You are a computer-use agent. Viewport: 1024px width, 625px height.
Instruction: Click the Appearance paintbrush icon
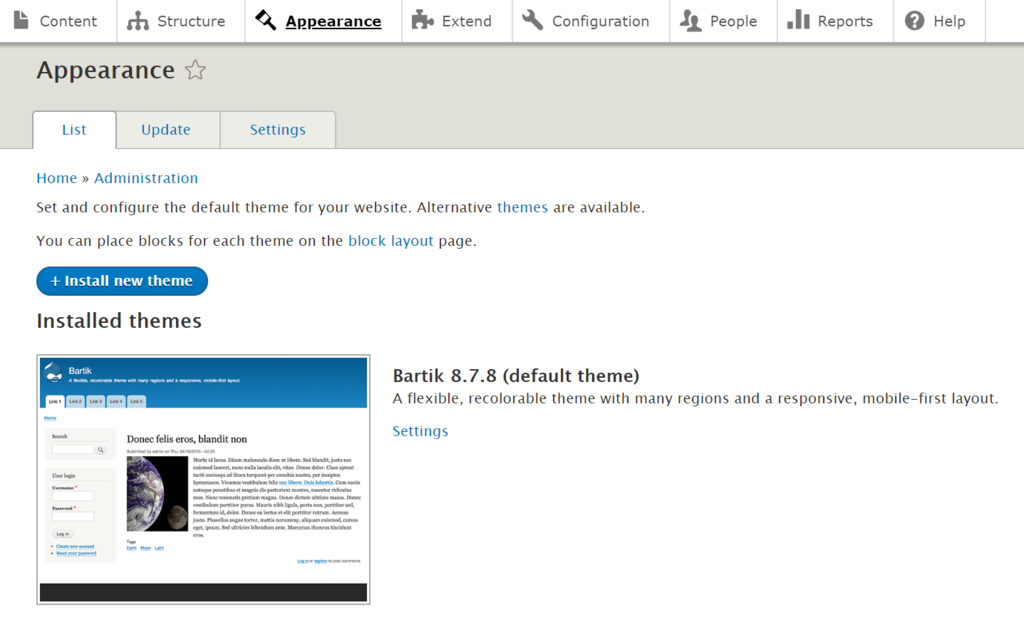(265, 20)
